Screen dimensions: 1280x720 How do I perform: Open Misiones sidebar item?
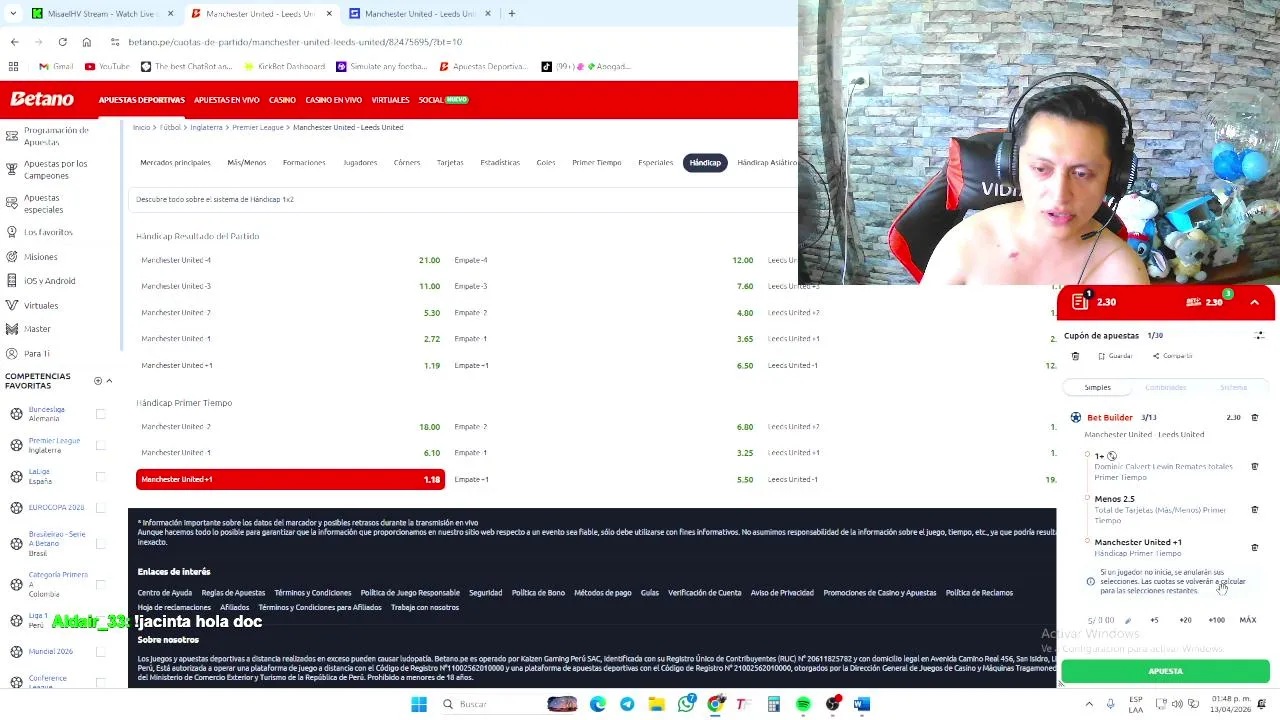point(40,257)
